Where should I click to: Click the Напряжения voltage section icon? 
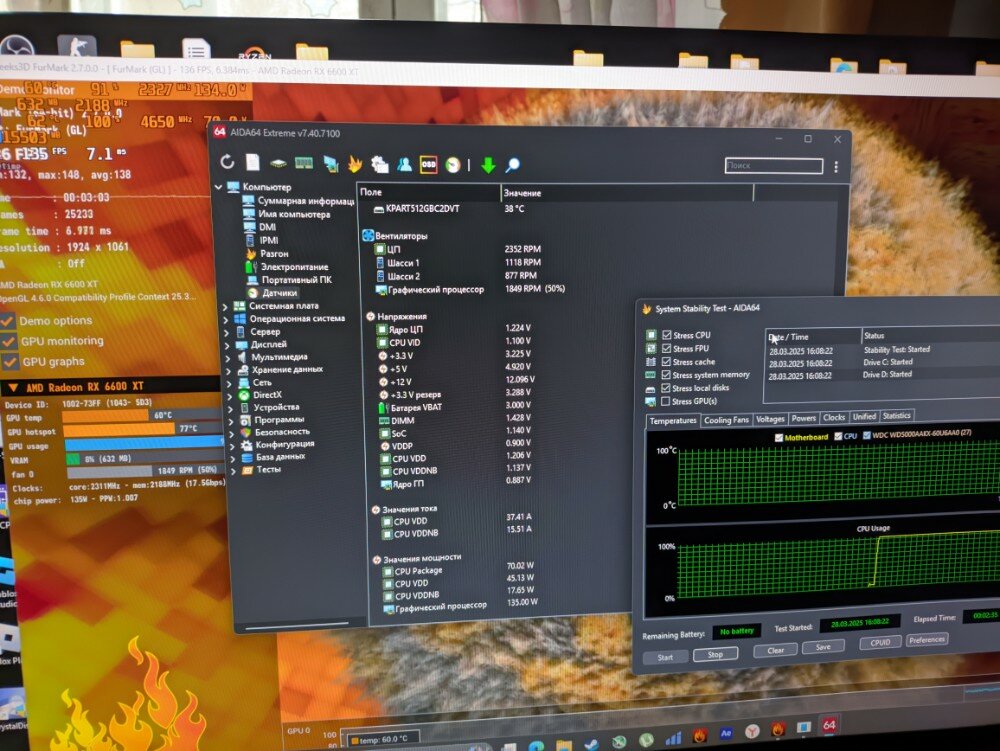click(370, 316)
